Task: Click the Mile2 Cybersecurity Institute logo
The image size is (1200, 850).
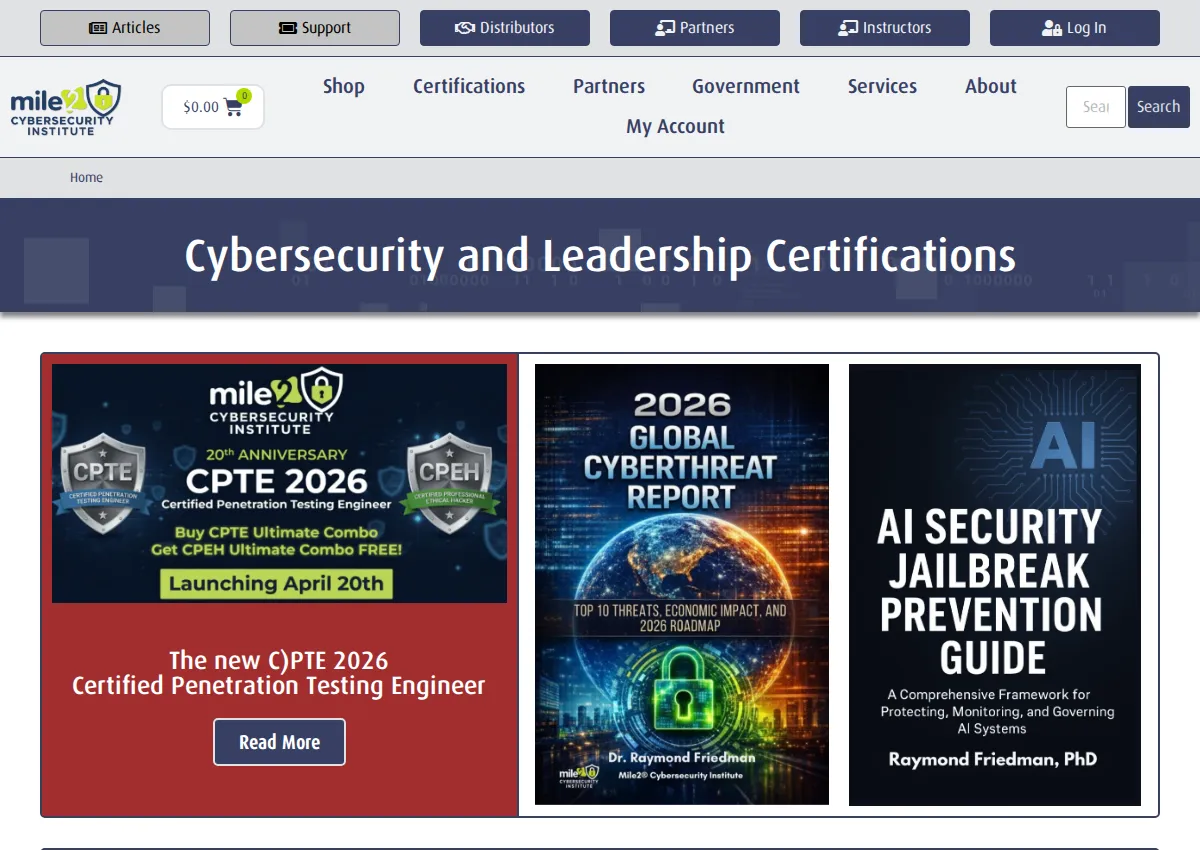Action: click(66, 107)
